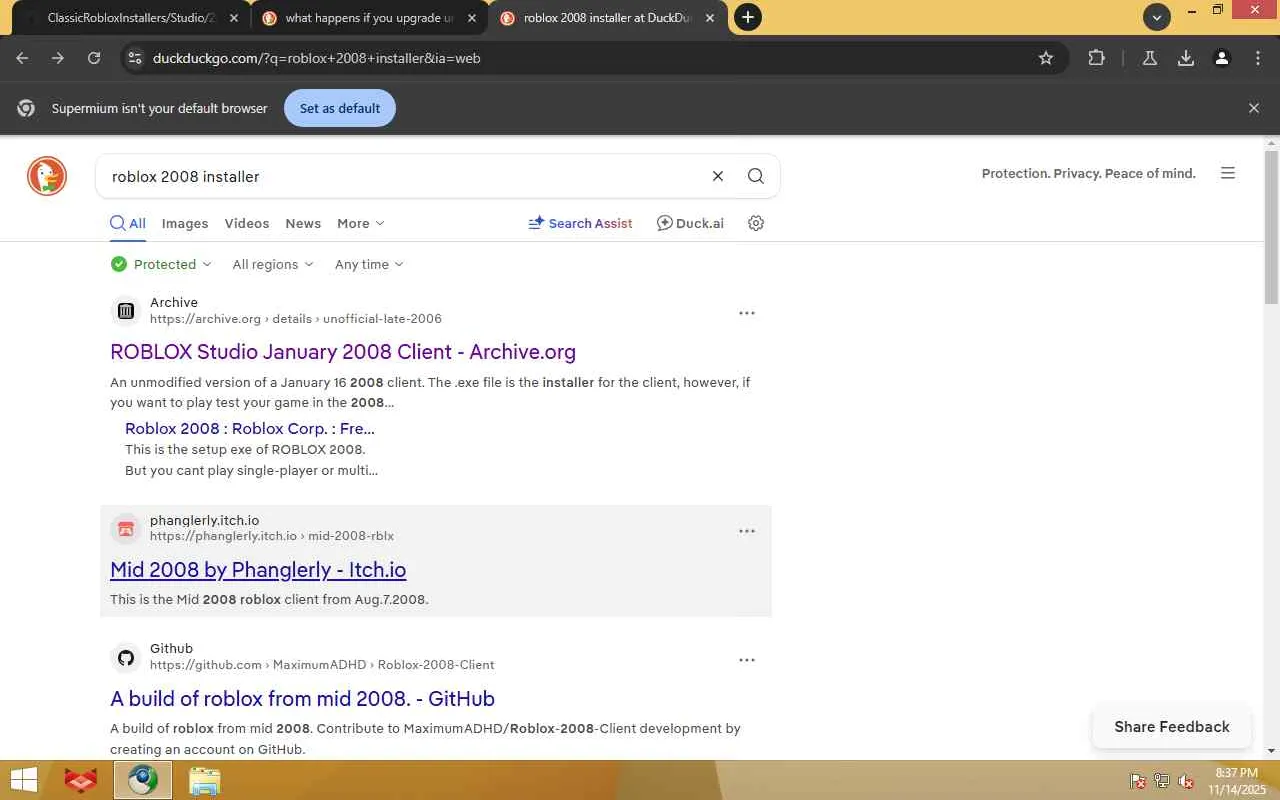1280x800 pixels.
Task: Open more options for phanglerly.itch.io result
Action: pyautogui.click(x=747, y=531)
